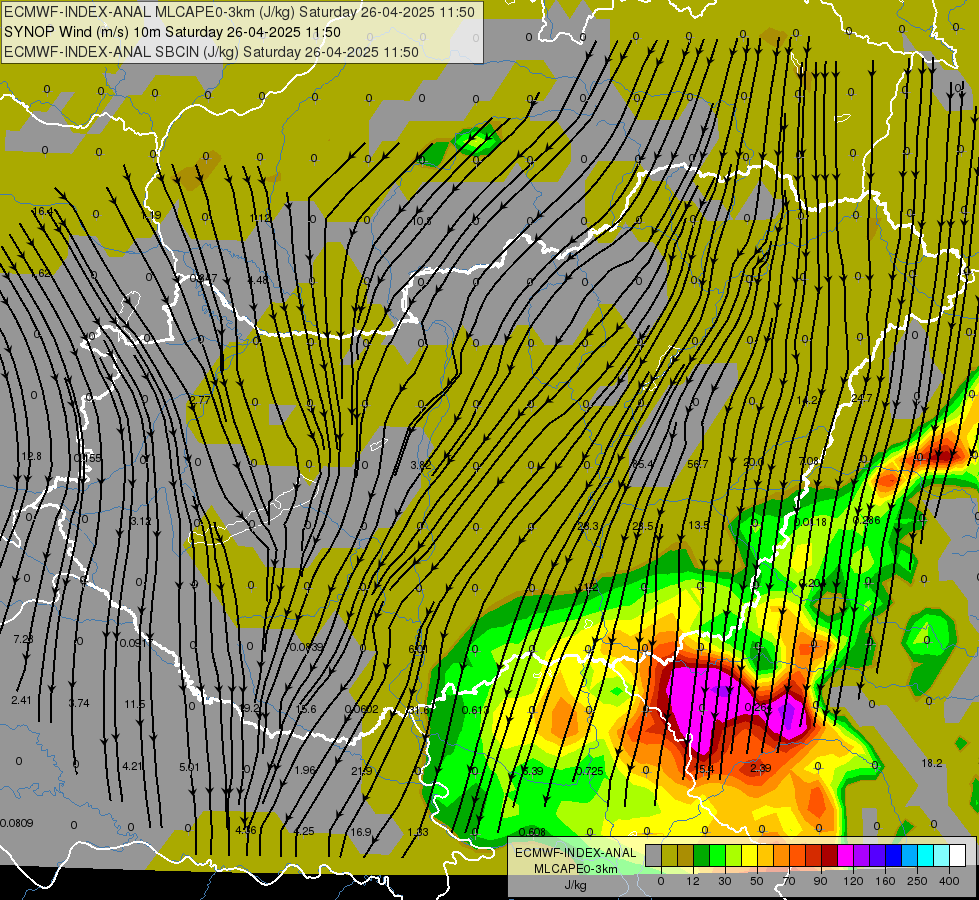Click the 7.08 value on the map
The height and width of the screenshot is (900, 979).
pyautogui.click(x=809, y=461)
